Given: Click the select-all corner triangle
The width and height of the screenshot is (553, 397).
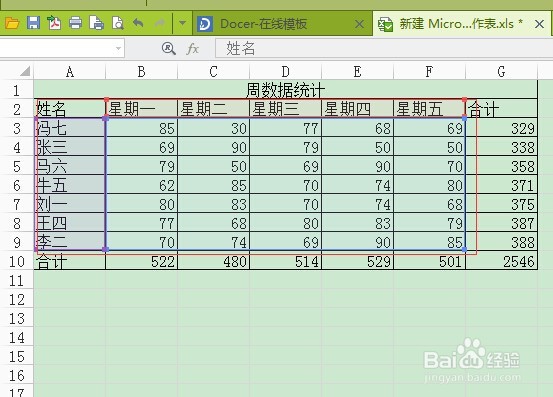Looking at the screenshot, I should coord(25,71).
